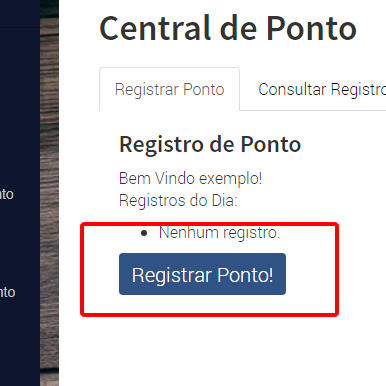This screenshot has height=386, width=386.
Task: Click the word 'Consultar' in the second tab
Action: point(292,89)
